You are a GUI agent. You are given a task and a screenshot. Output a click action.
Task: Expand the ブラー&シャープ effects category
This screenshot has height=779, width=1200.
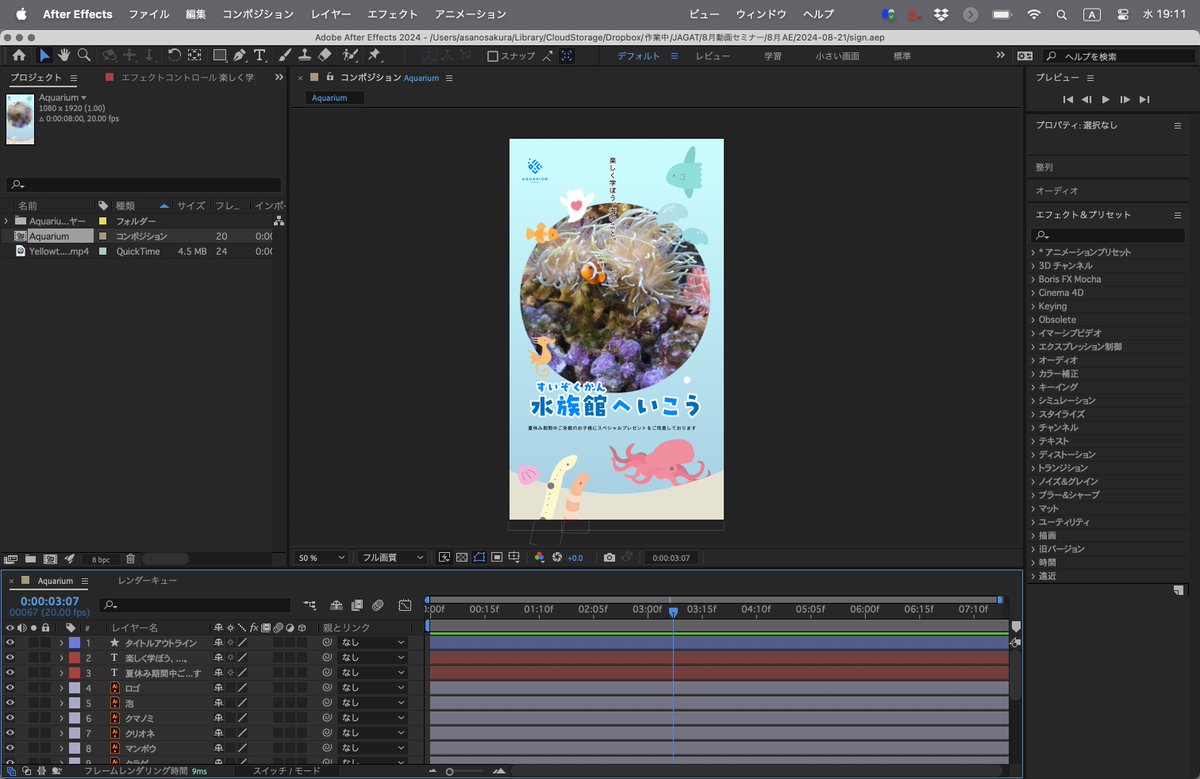tap(1033, 495)
